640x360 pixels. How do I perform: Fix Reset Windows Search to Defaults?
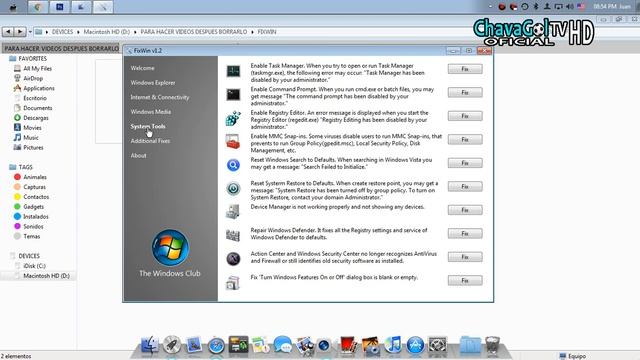(465, 163)
